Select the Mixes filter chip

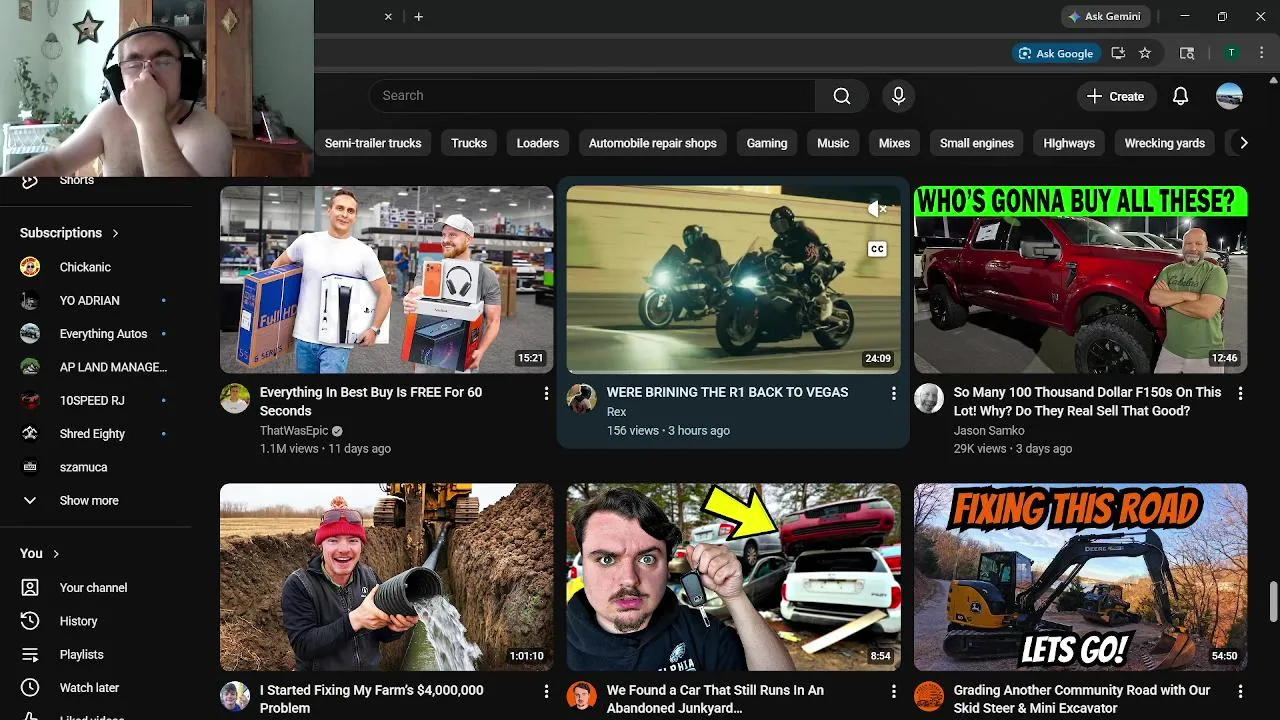pos(894,143)
